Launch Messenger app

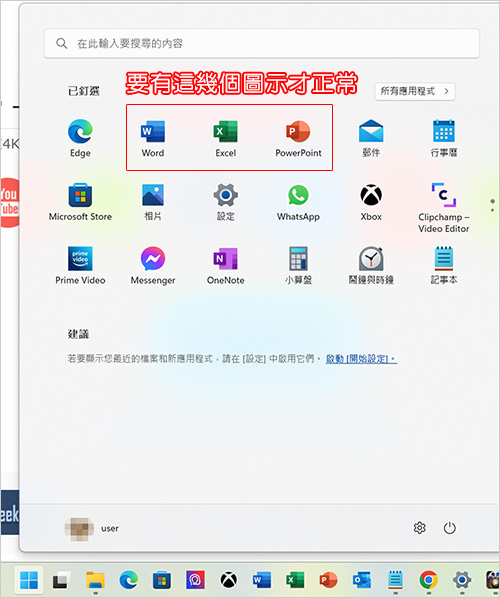(153, 265)
